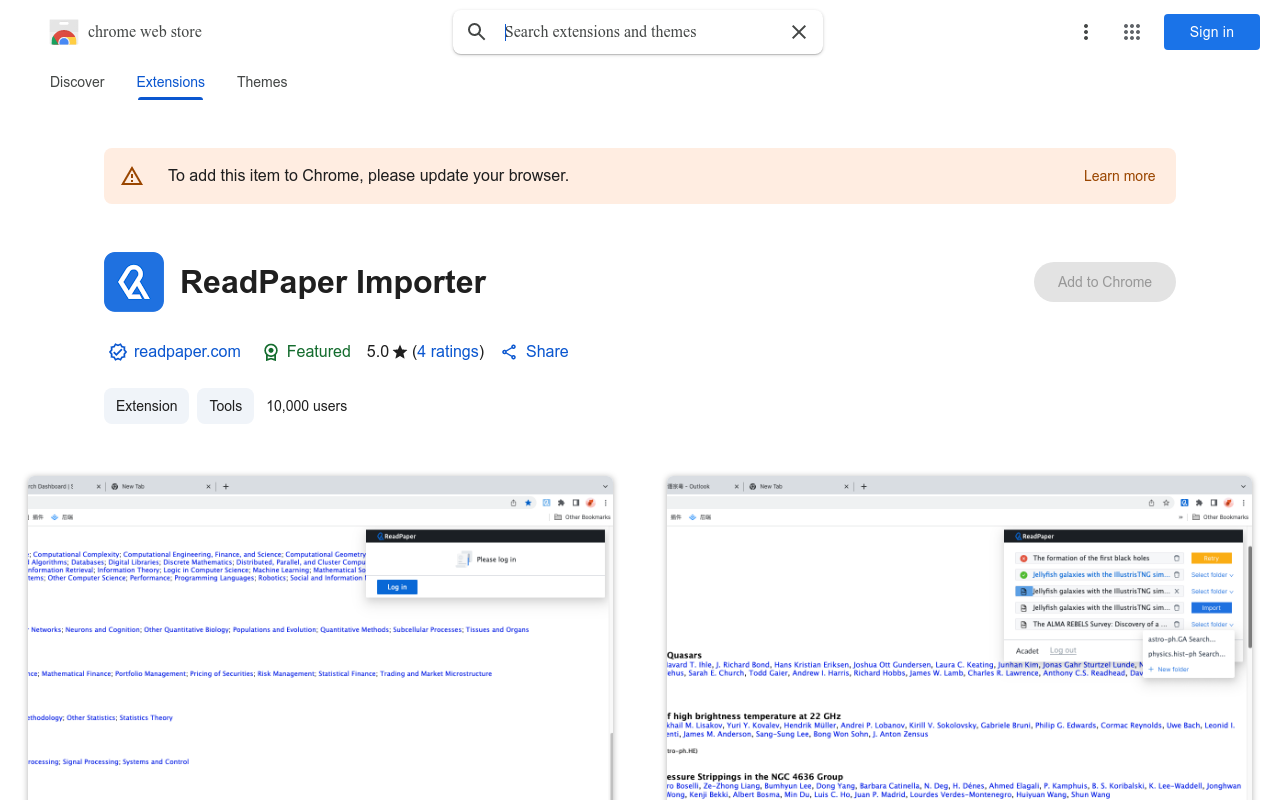Open the second screenshot with import list
Viewport: 1280px width, 800px height.
pos(960,638)
